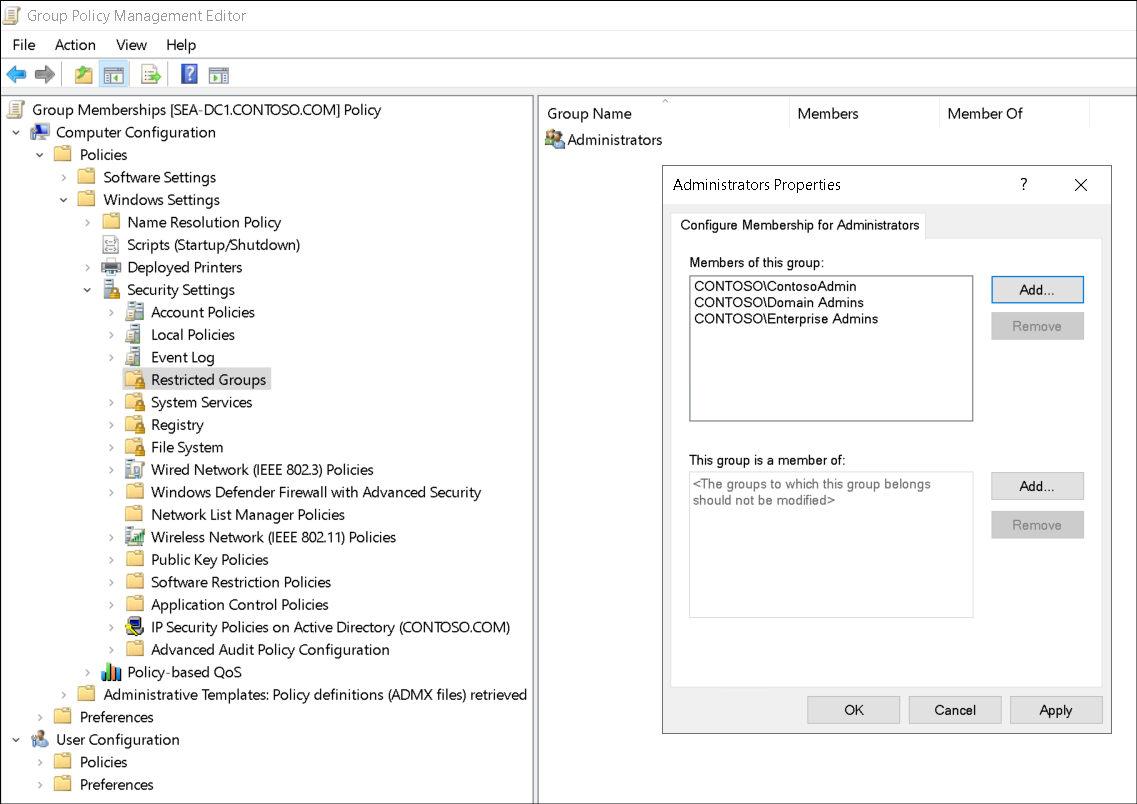Collapse the Computer Configuration node
The image size is (1137, 804).
(16, 133)
